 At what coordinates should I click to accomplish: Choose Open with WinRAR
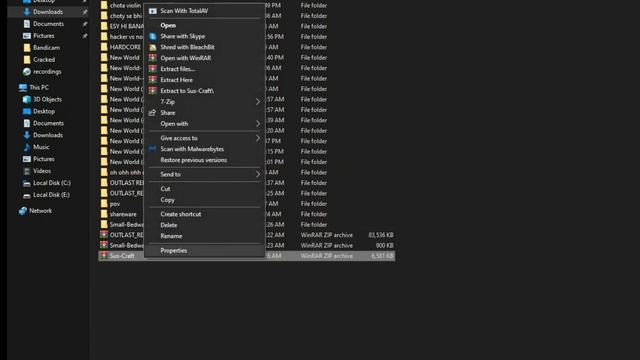(204, 58)
